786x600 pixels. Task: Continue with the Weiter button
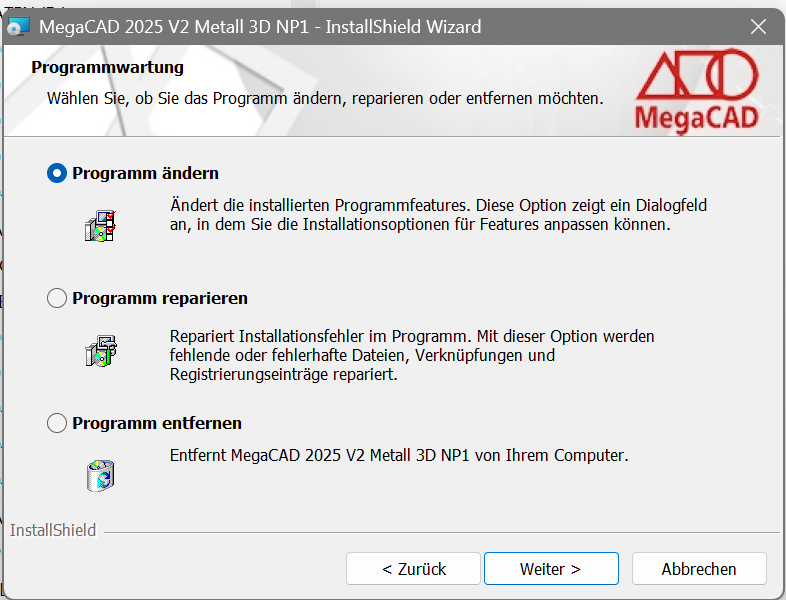click(551, 569)
